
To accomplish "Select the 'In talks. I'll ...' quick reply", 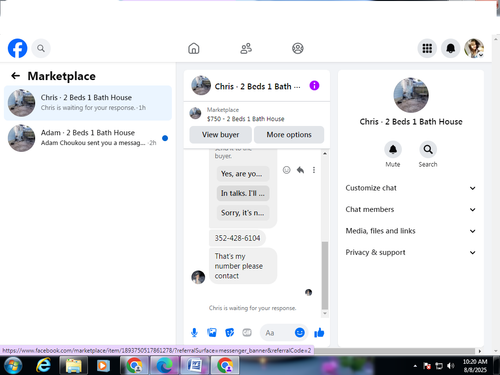I will click(243, 193).
